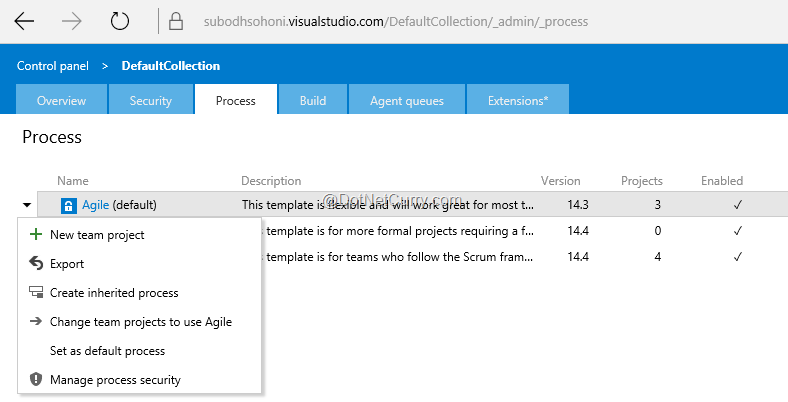
Task: Click the lock icon beside Agile
Action: click(x=69, y=205)
